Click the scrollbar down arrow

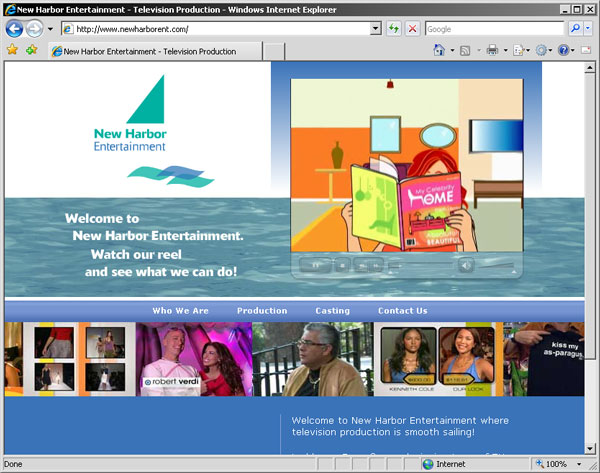(x=590, y=448)
